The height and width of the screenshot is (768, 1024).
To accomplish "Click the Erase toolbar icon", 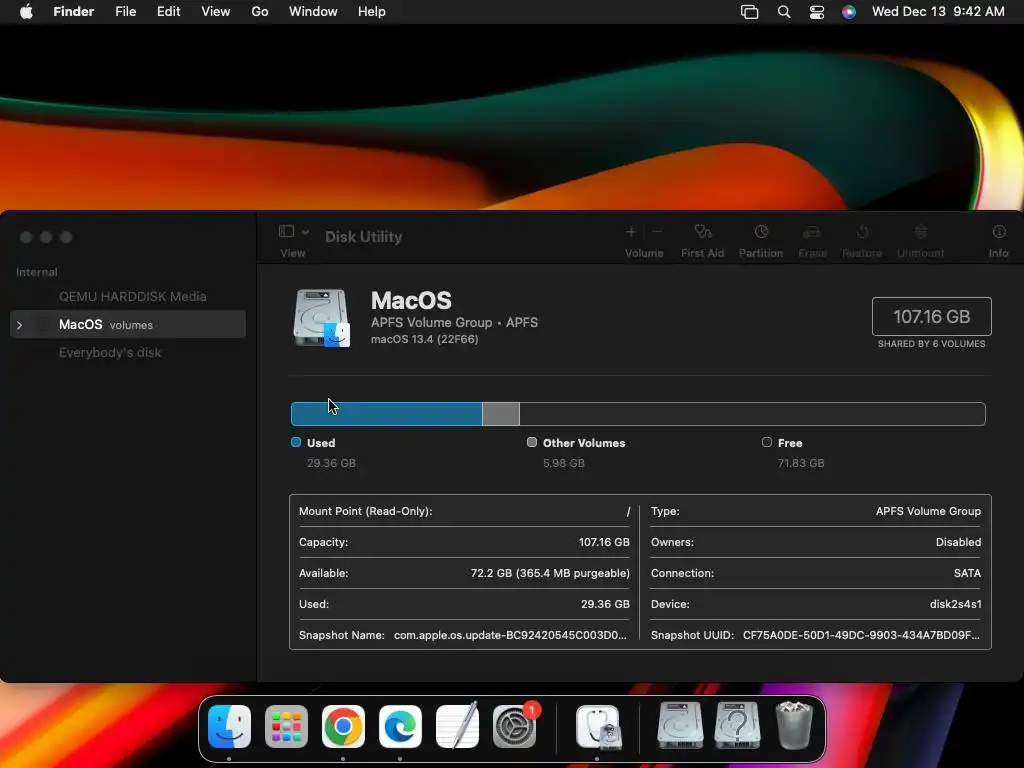I will [812, 232].
